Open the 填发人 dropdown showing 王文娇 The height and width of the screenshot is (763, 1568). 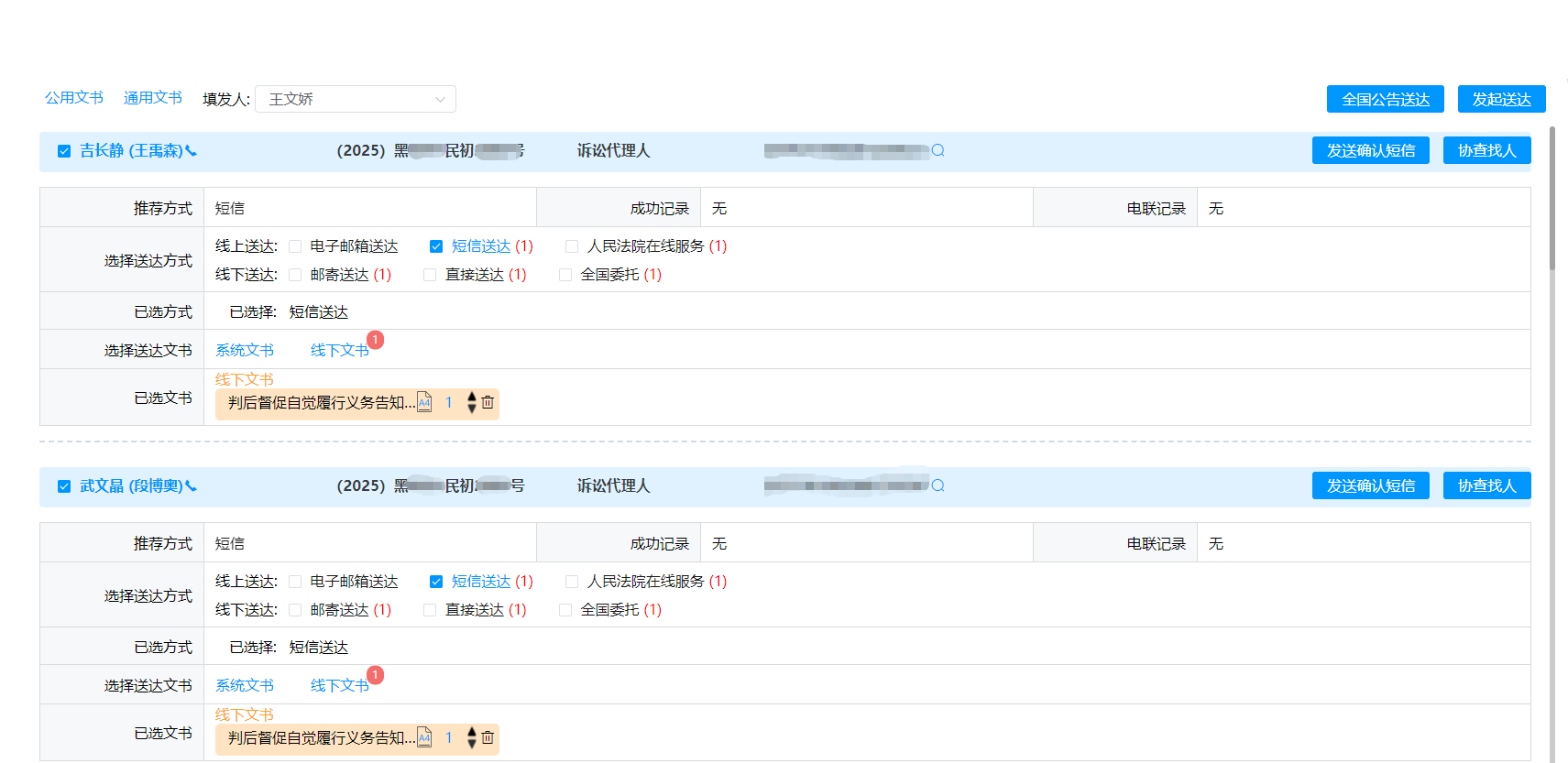(x=356, y=99)
